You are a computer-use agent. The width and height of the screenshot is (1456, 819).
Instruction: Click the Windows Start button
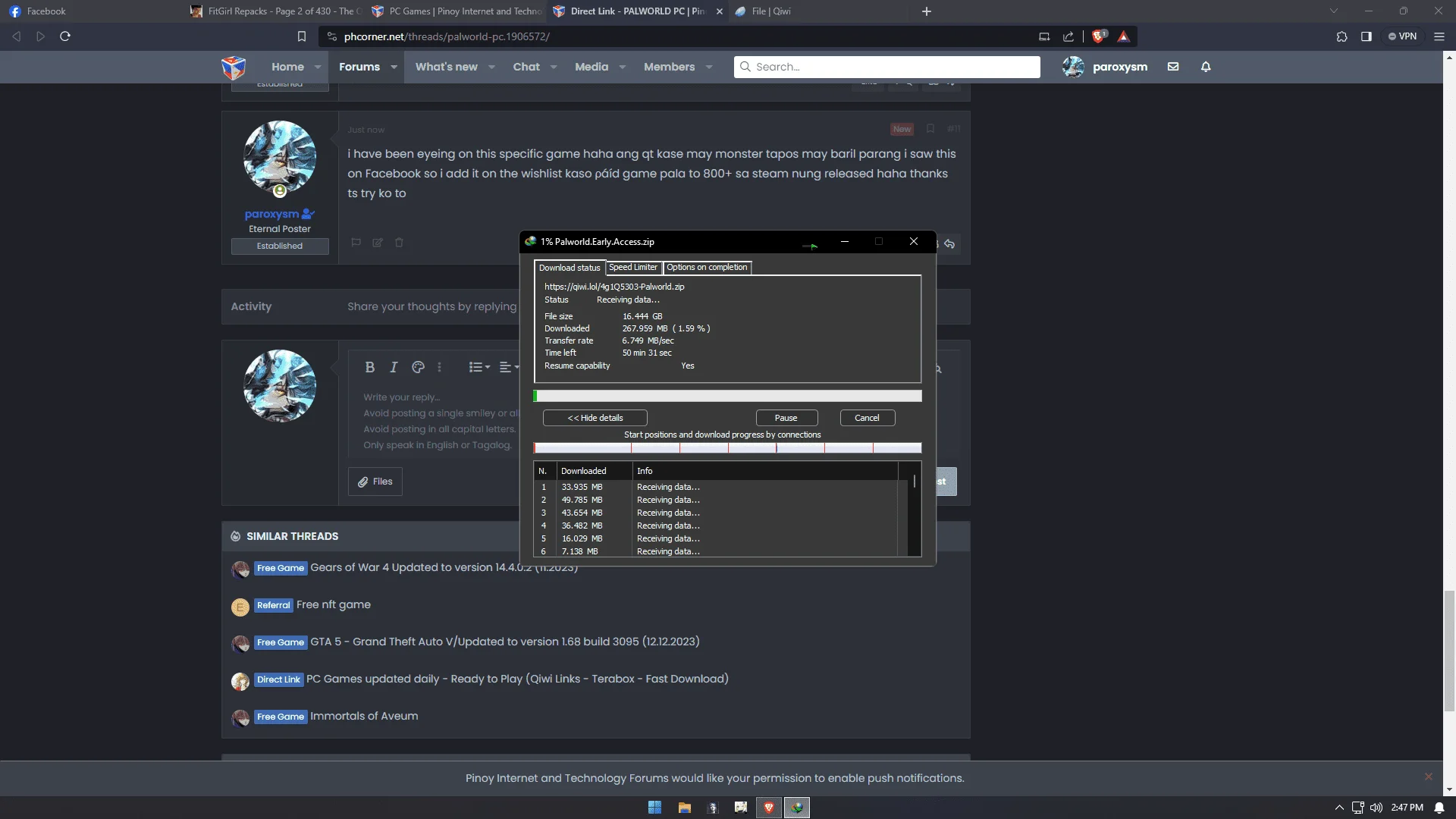[655, 808]
